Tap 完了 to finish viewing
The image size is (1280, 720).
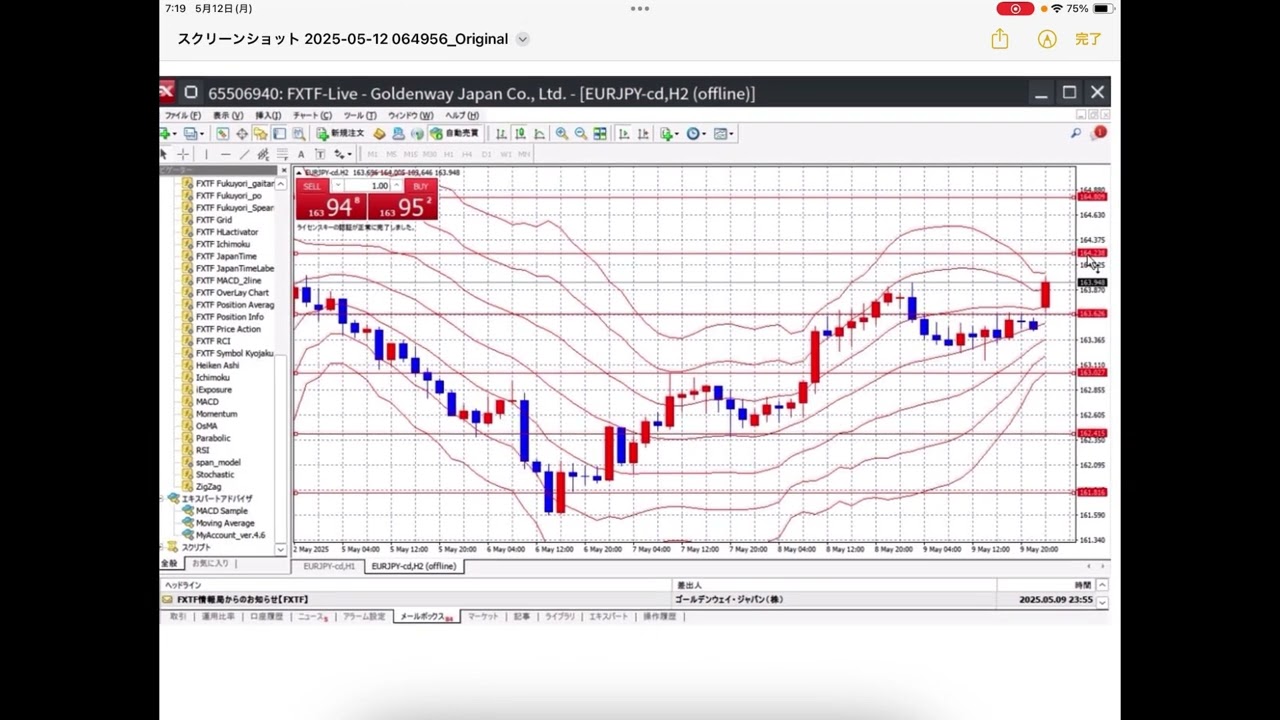(x=1088, y=39)
